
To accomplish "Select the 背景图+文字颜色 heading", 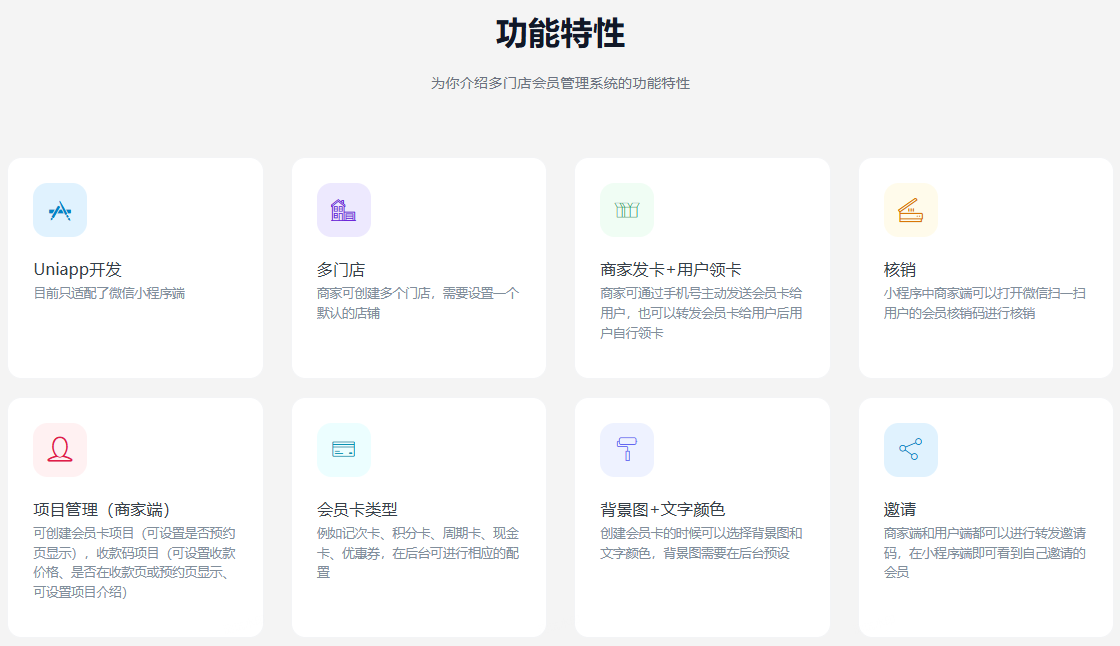I will [662, 510].
